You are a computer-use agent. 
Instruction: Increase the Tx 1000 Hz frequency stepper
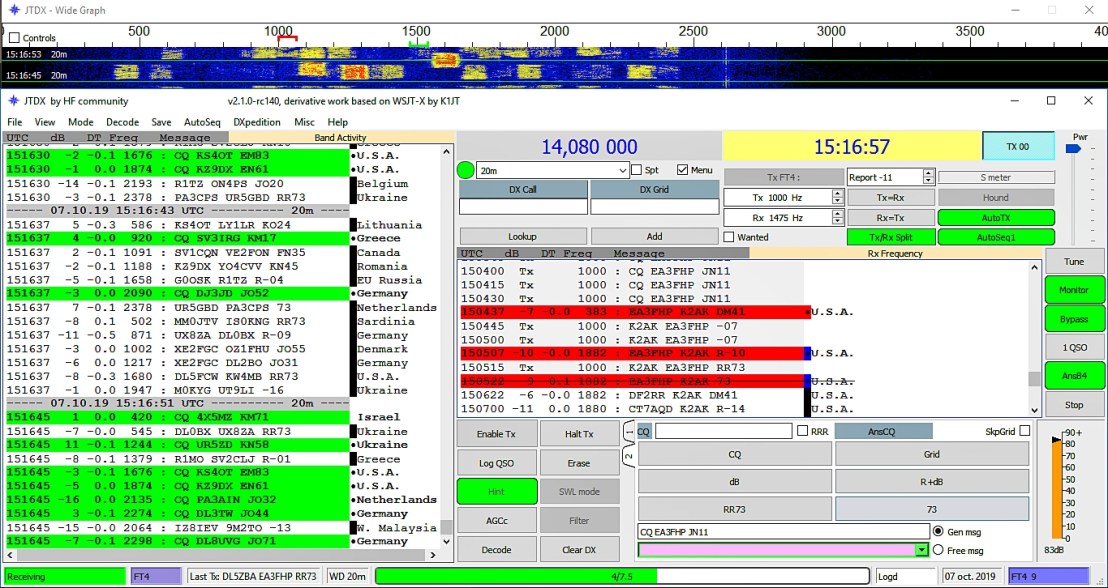[837, 194]
